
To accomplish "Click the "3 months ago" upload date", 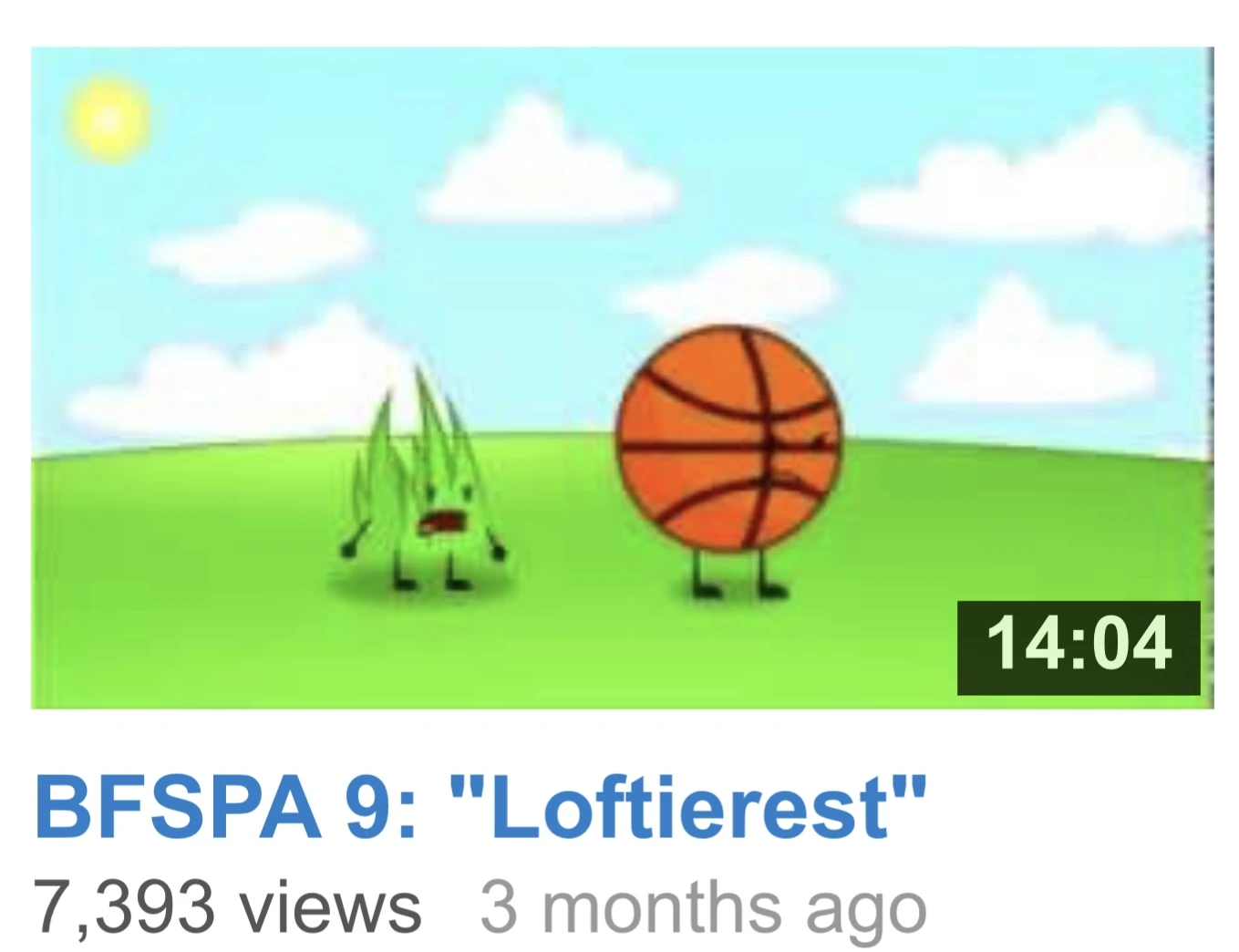I will point(703,908).
